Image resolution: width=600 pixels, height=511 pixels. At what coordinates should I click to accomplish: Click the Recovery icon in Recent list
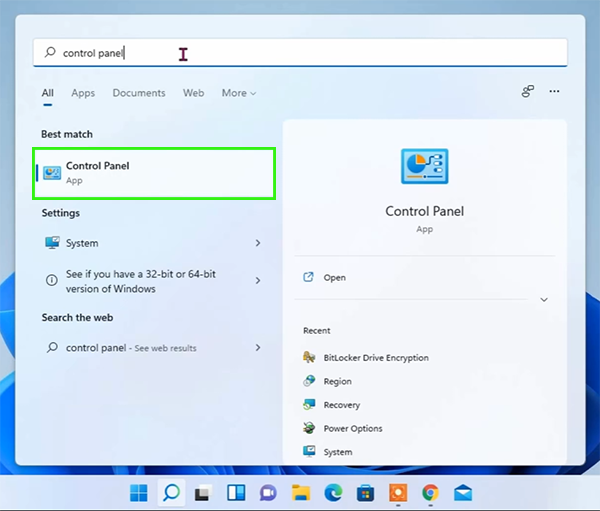(x=309, y=404)
